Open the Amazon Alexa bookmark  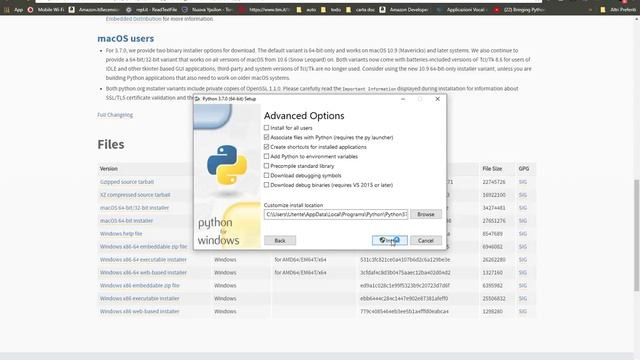click(95, 9)
